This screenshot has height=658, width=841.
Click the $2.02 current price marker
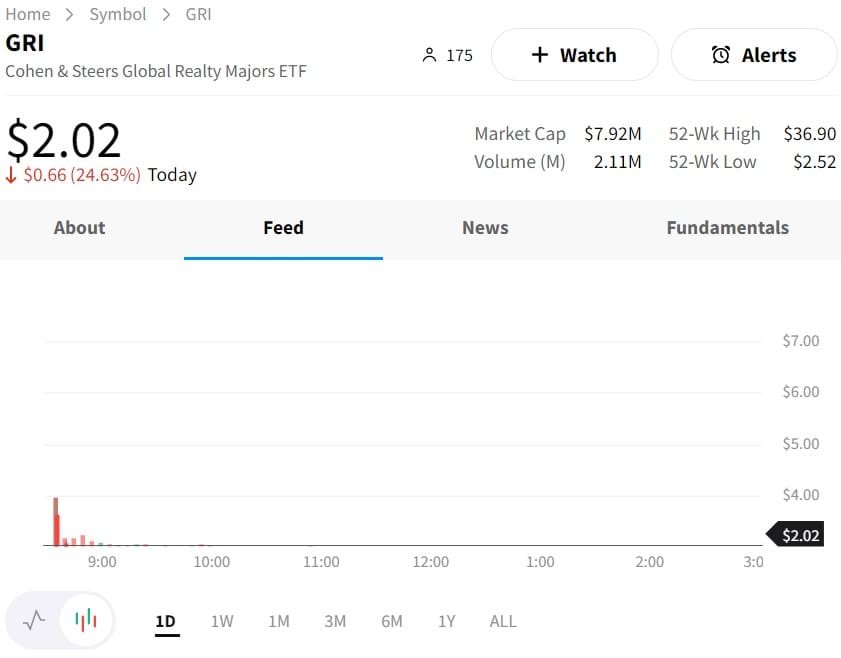pyautogui.click(x=799, y=535)
